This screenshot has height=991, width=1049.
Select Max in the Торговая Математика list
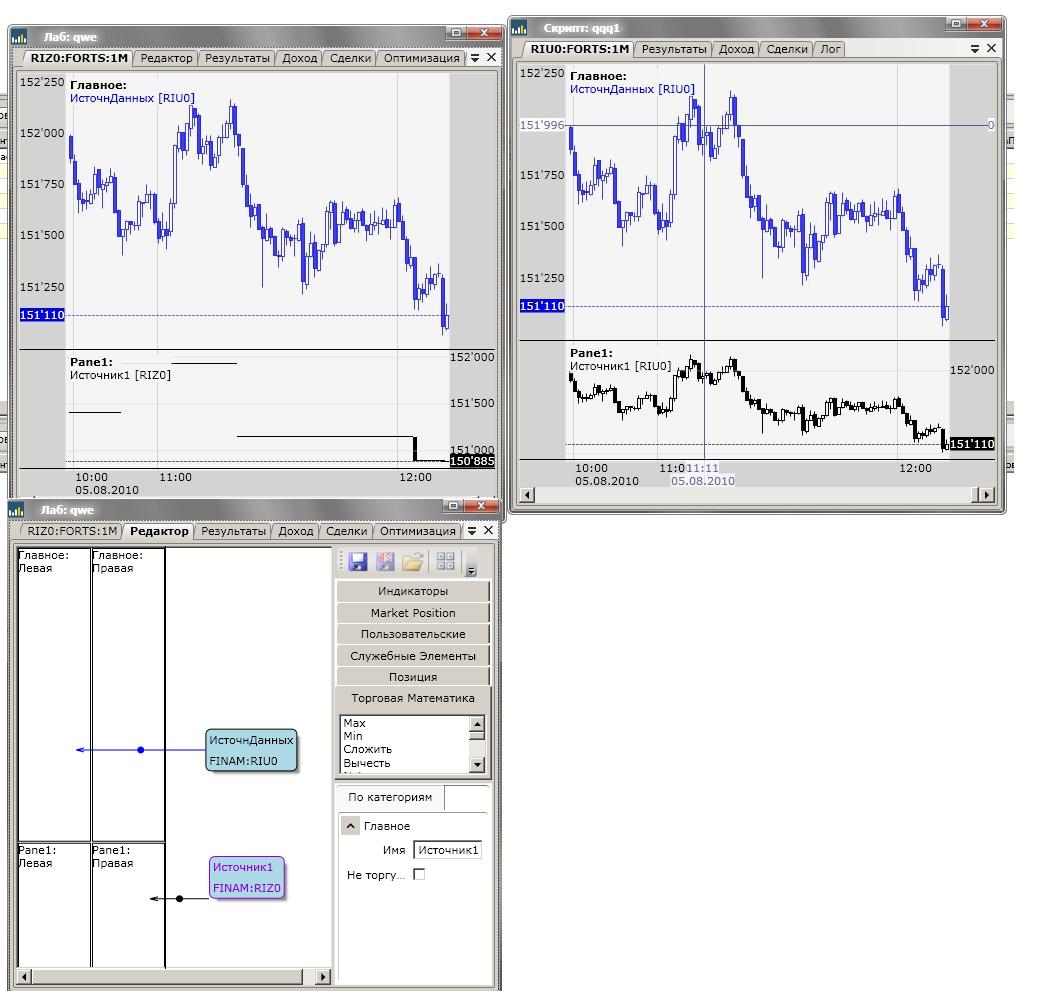[x=355, y=723]
